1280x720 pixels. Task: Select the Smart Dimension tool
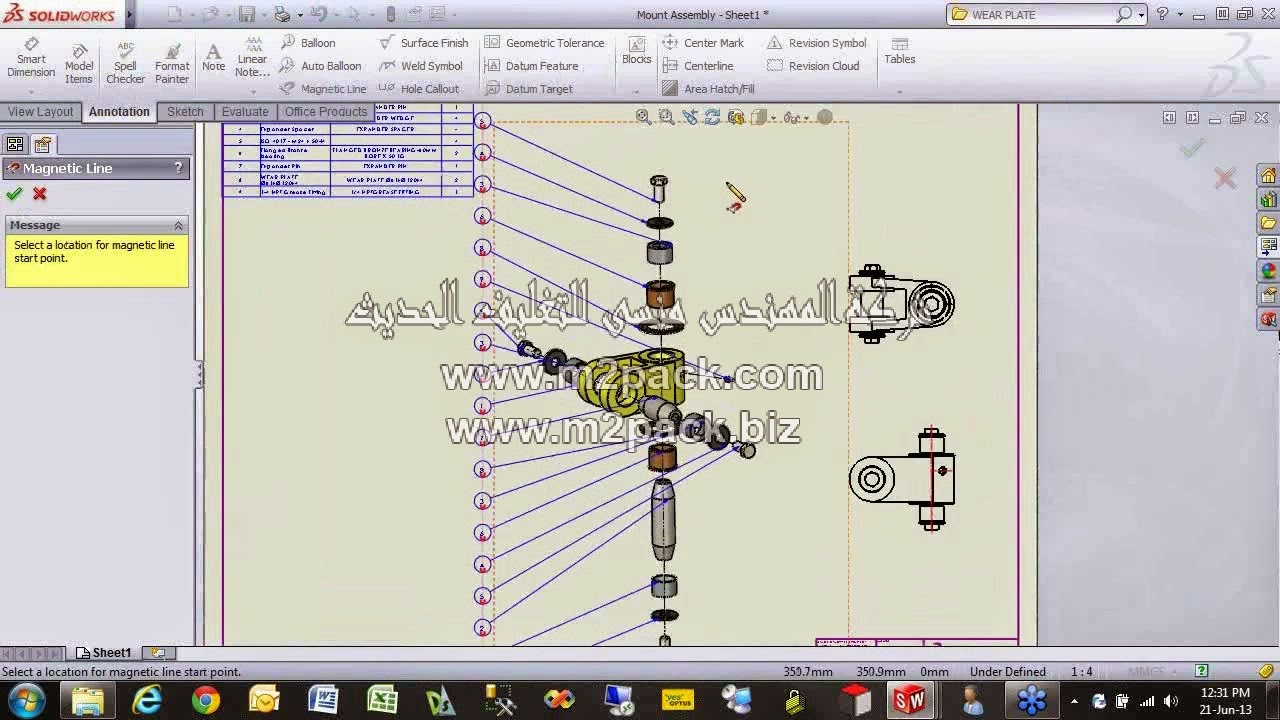(31, 58)
